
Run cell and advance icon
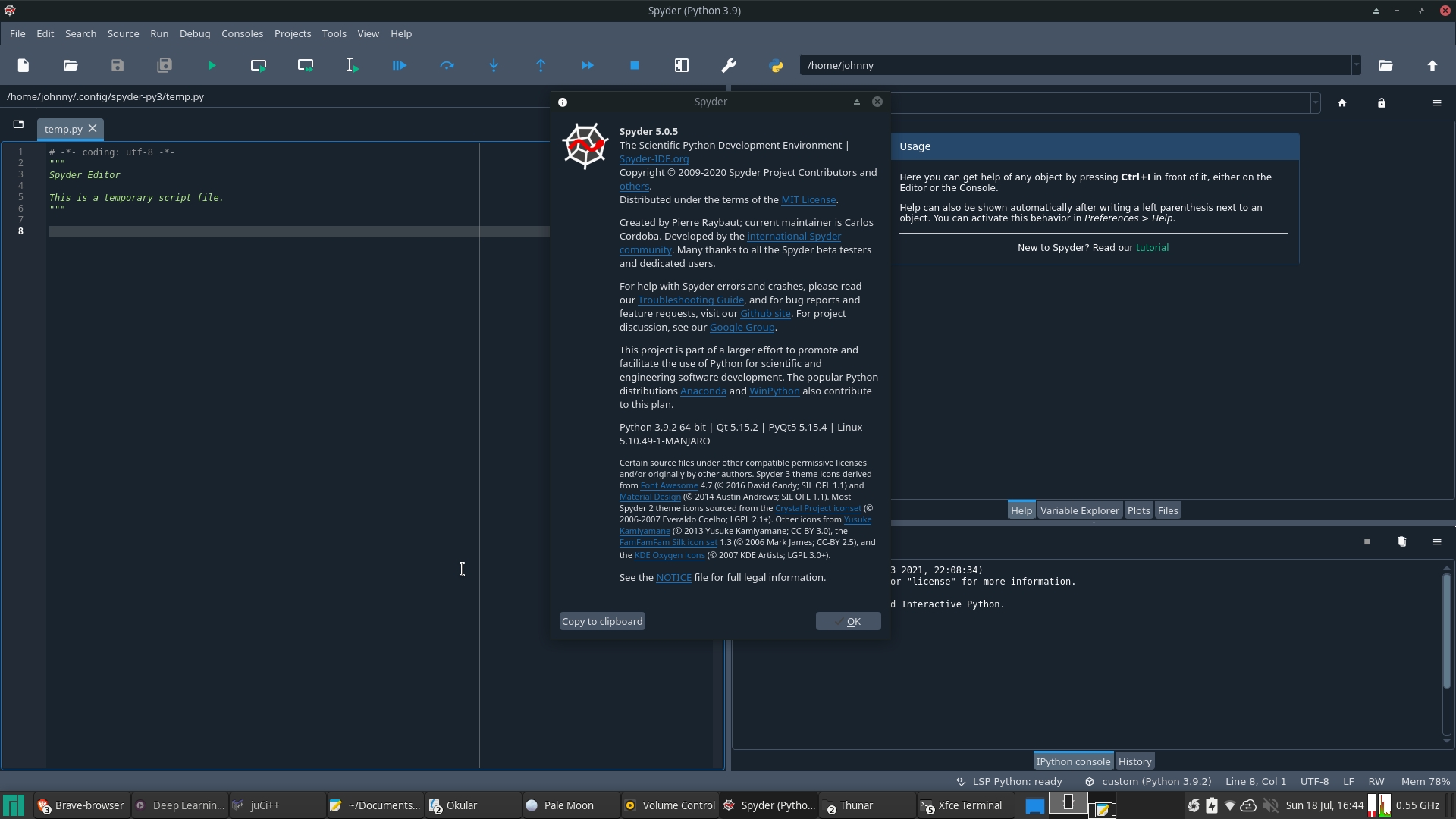point(306,65)
